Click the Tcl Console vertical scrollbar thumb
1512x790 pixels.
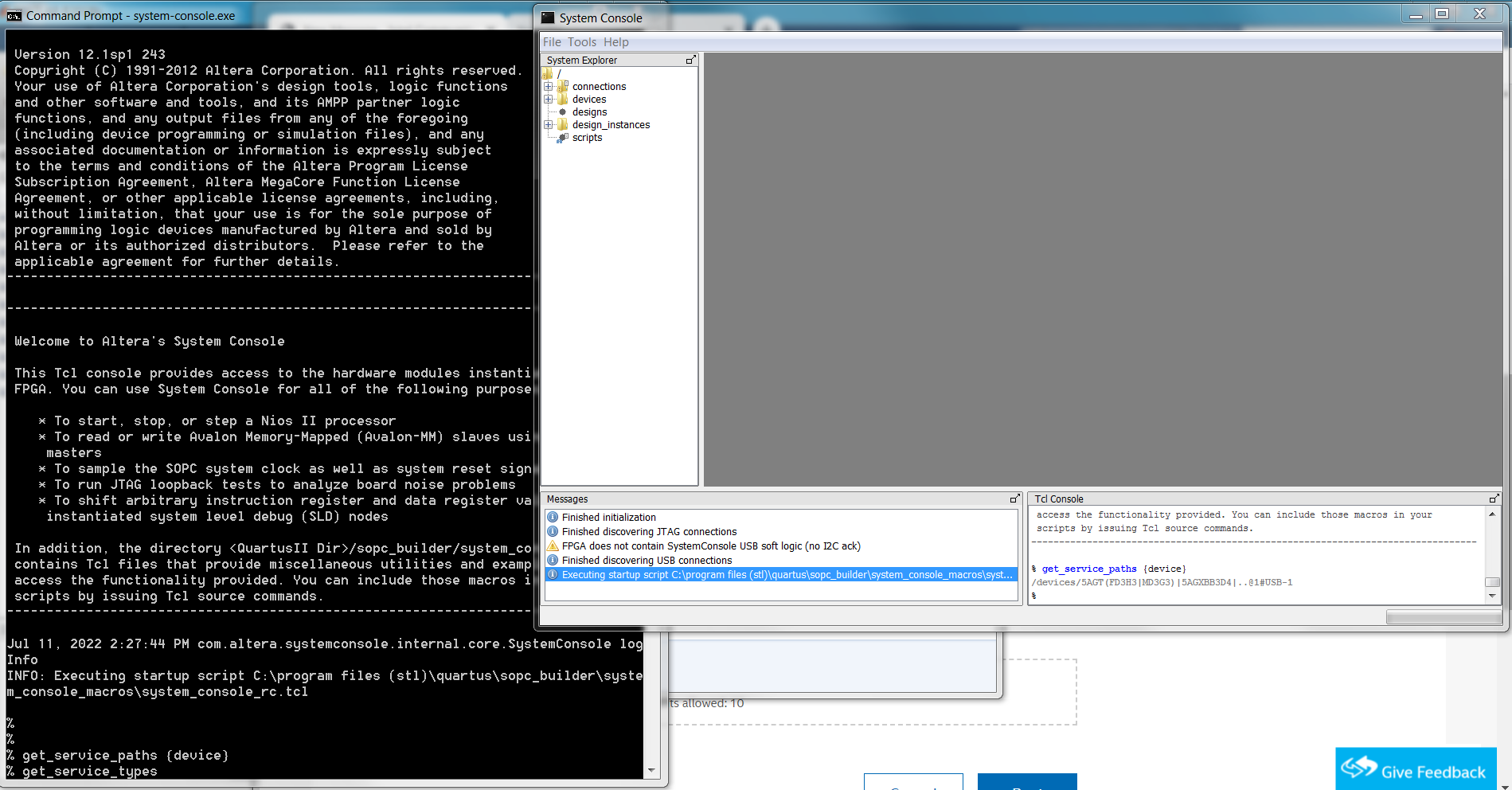pyautogui.click(x=1492, y=582)
